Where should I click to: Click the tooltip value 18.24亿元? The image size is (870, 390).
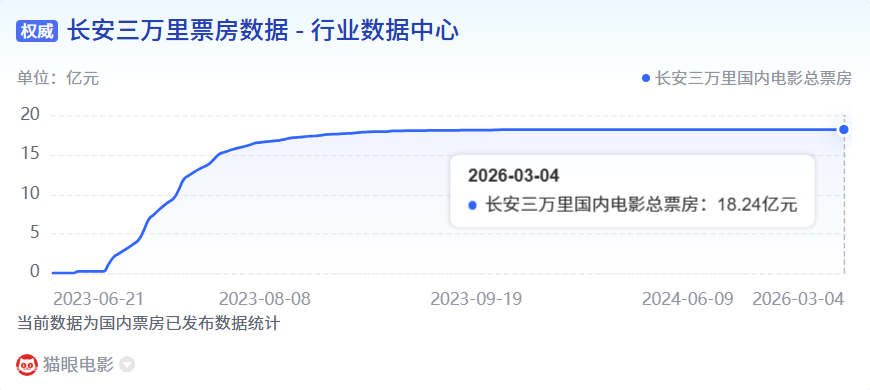click(757, 205)
